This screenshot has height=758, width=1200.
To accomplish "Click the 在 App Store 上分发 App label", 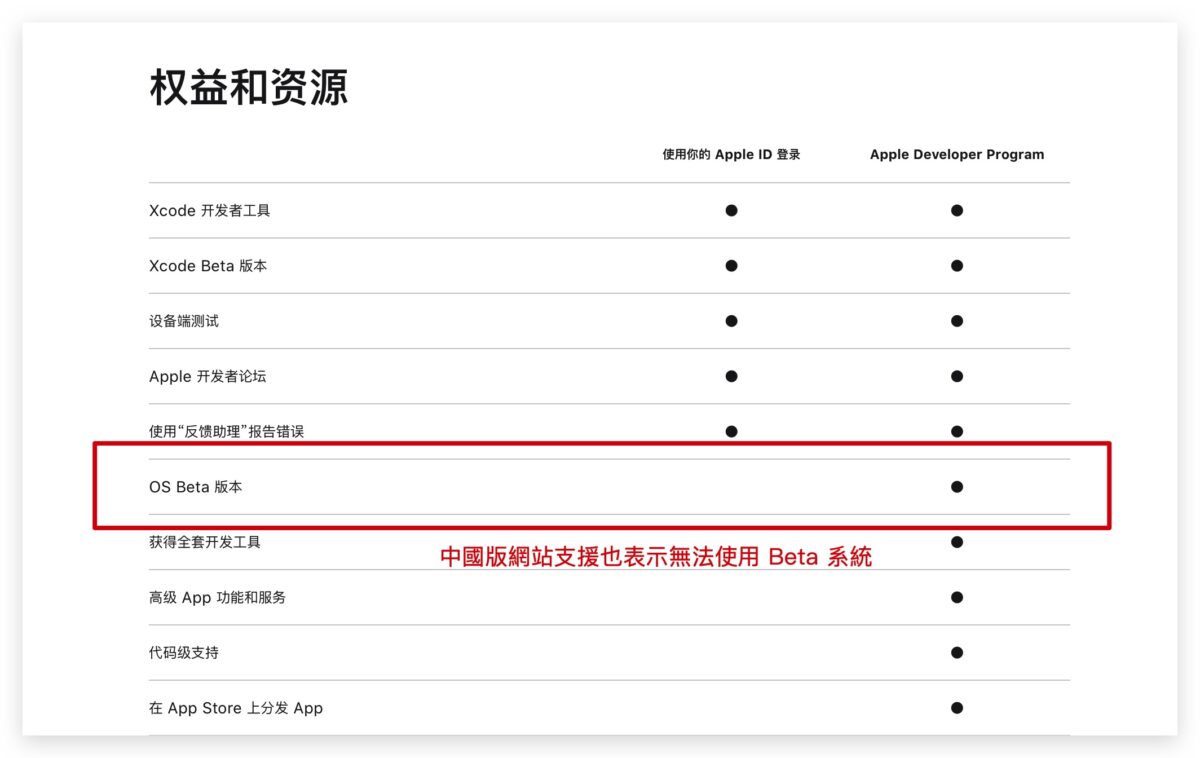I will coord(236,708).
